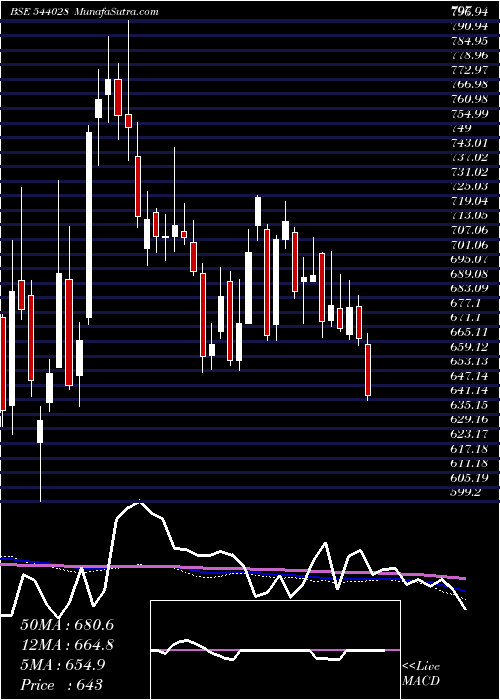Select the 725.03 price level

(472, 187)
